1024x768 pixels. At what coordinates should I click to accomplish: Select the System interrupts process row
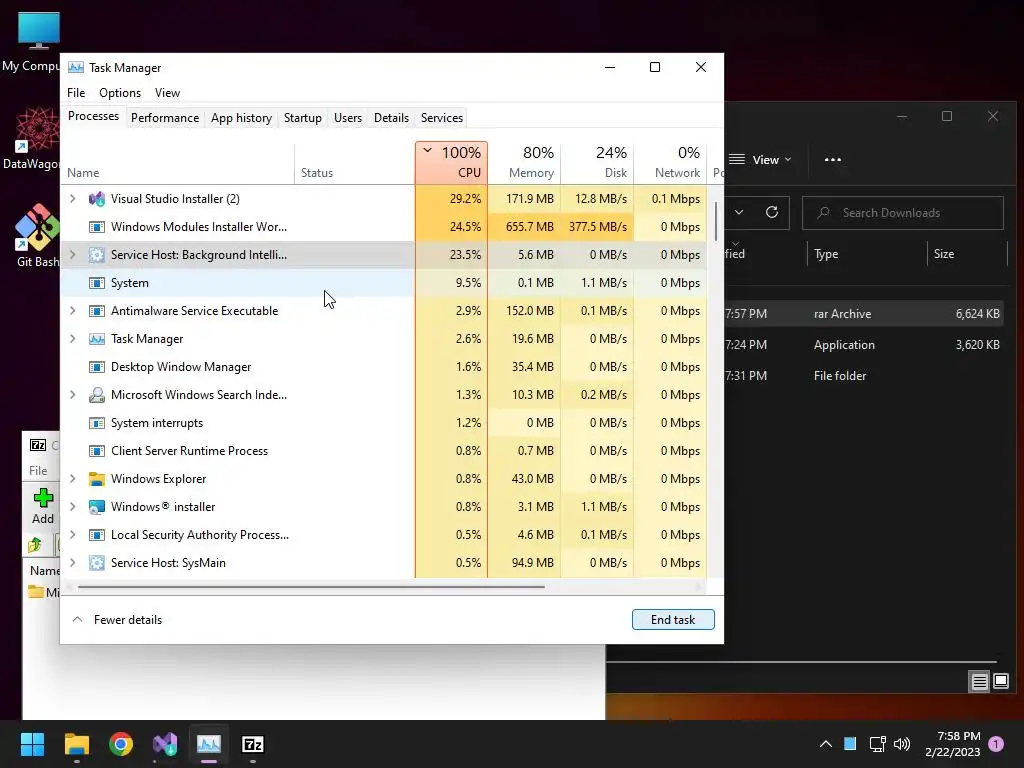[x=384, y=423]
